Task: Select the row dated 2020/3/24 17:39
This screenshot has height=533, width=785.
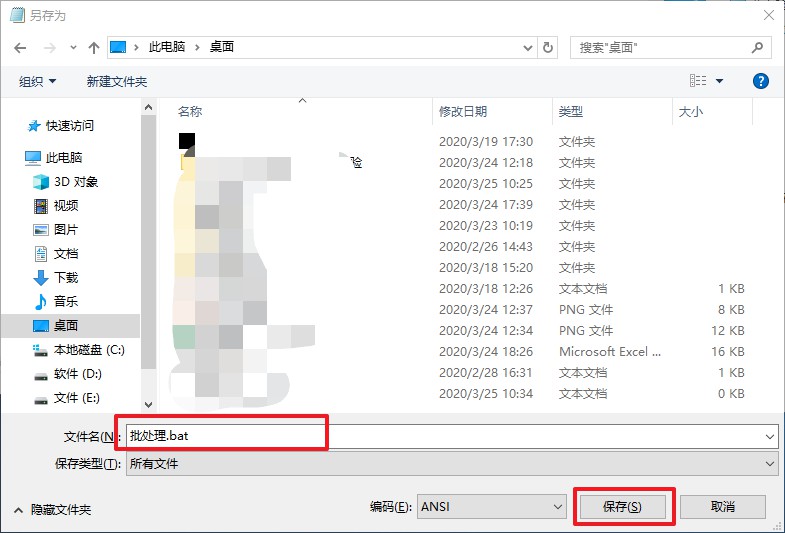Action: pos(461,205)
